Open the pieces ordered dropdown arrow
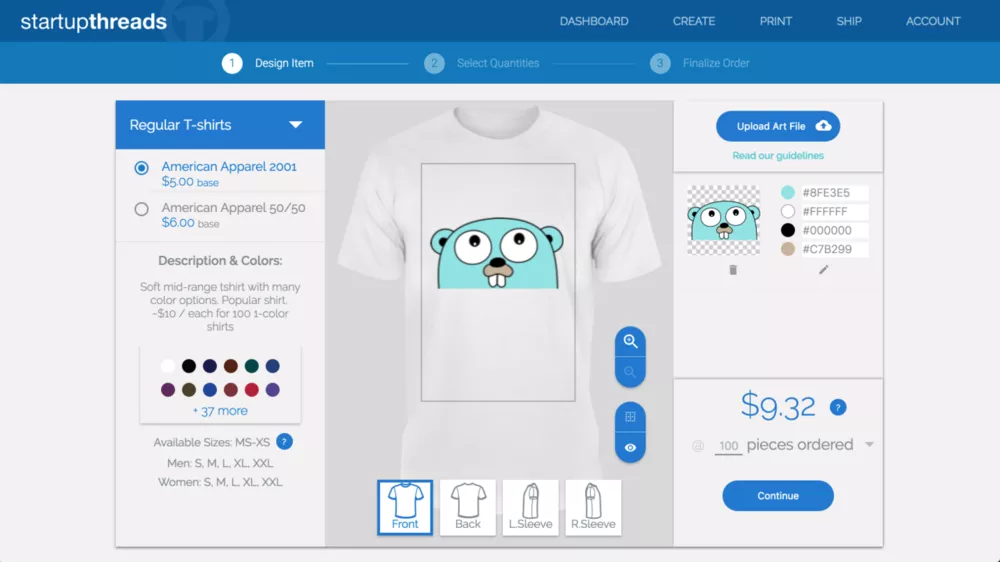Image resolution: width=1000 pixels, height=562 pixels. 869,445
